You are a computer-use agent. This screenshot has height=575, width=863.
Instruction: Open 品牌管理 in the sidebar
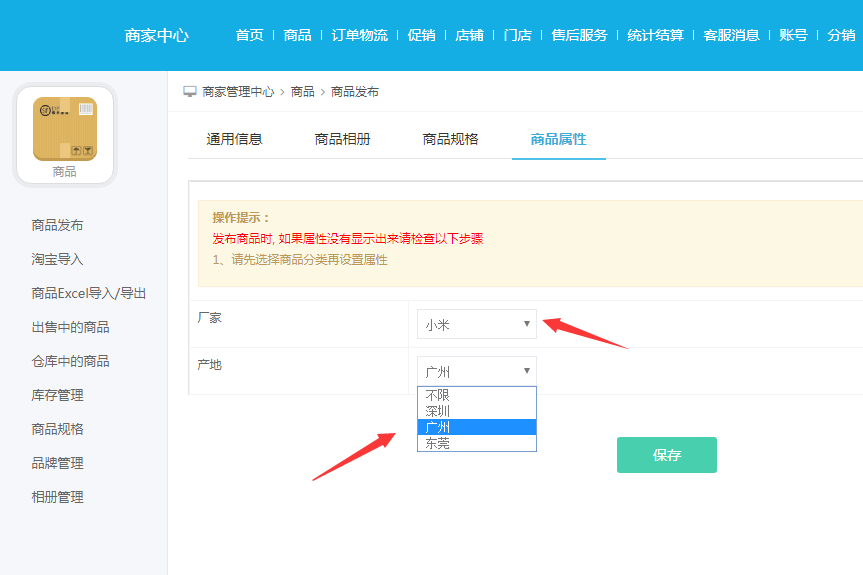57,463
